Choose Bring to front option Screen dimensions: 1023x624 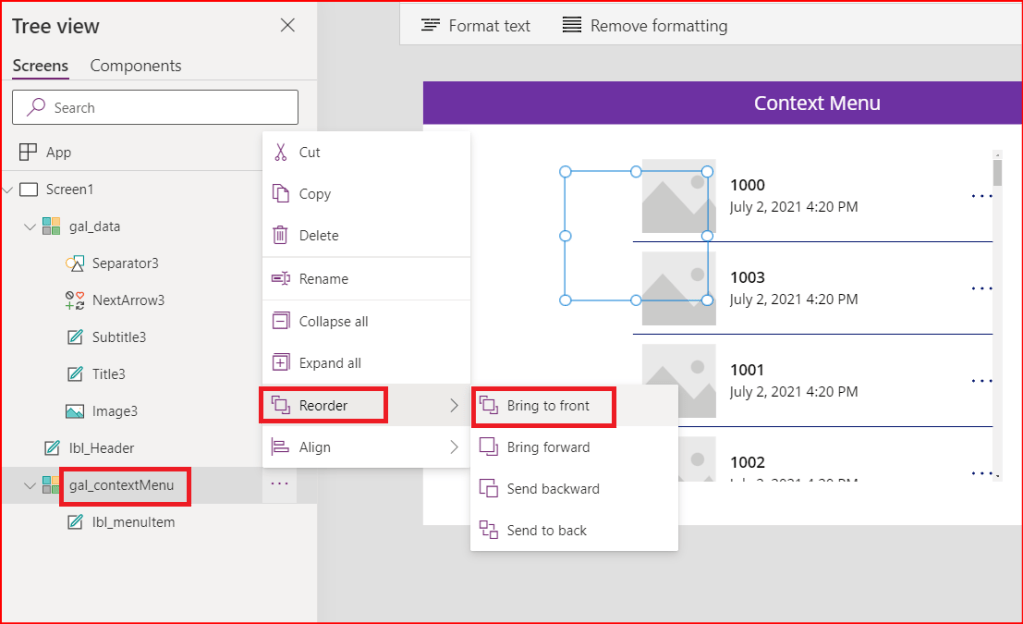pos(547,406)
